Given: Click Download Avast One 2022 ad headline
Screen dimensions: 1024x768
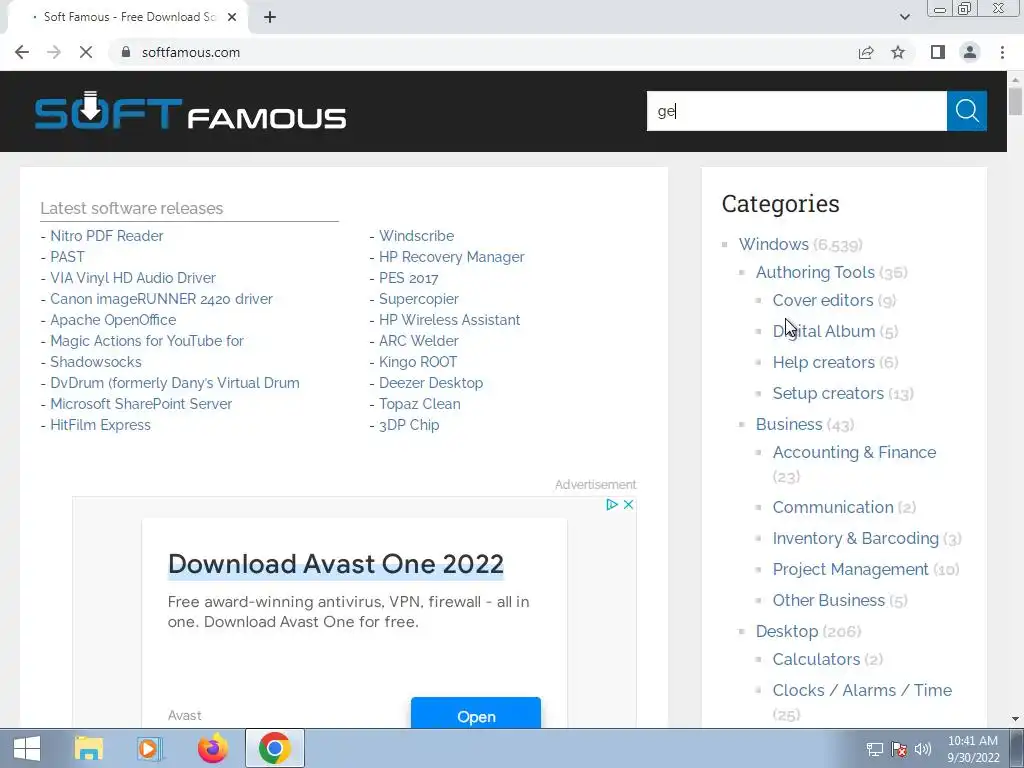Looking at the screenshot, I should point(336,564).
